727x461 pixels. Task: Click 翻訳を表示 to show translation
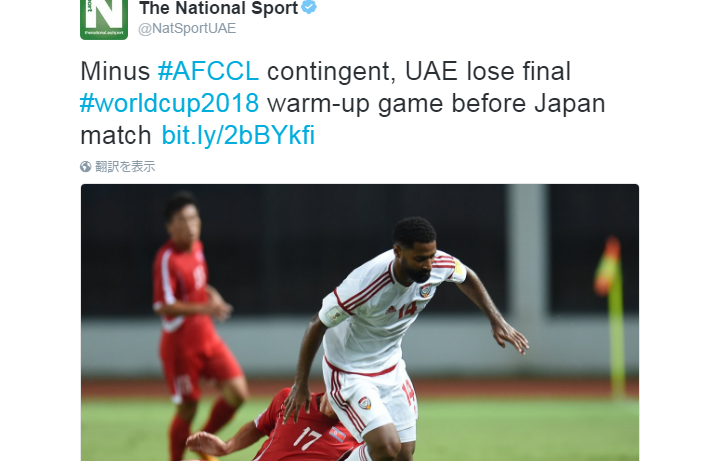pos(125,166)
